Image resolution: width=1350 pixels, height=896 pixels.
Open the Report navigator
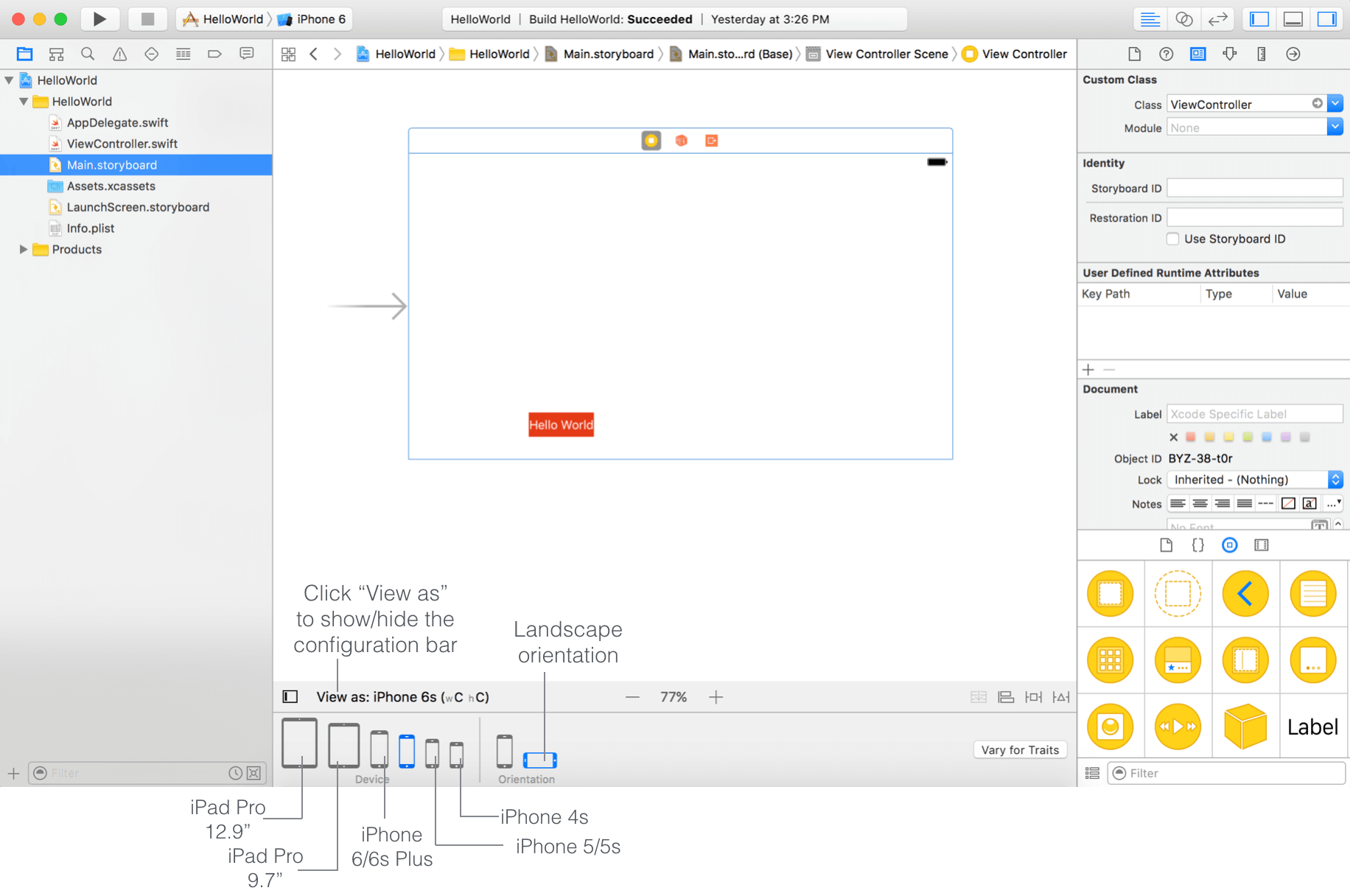pyautogui.click(x=246, y=54)
